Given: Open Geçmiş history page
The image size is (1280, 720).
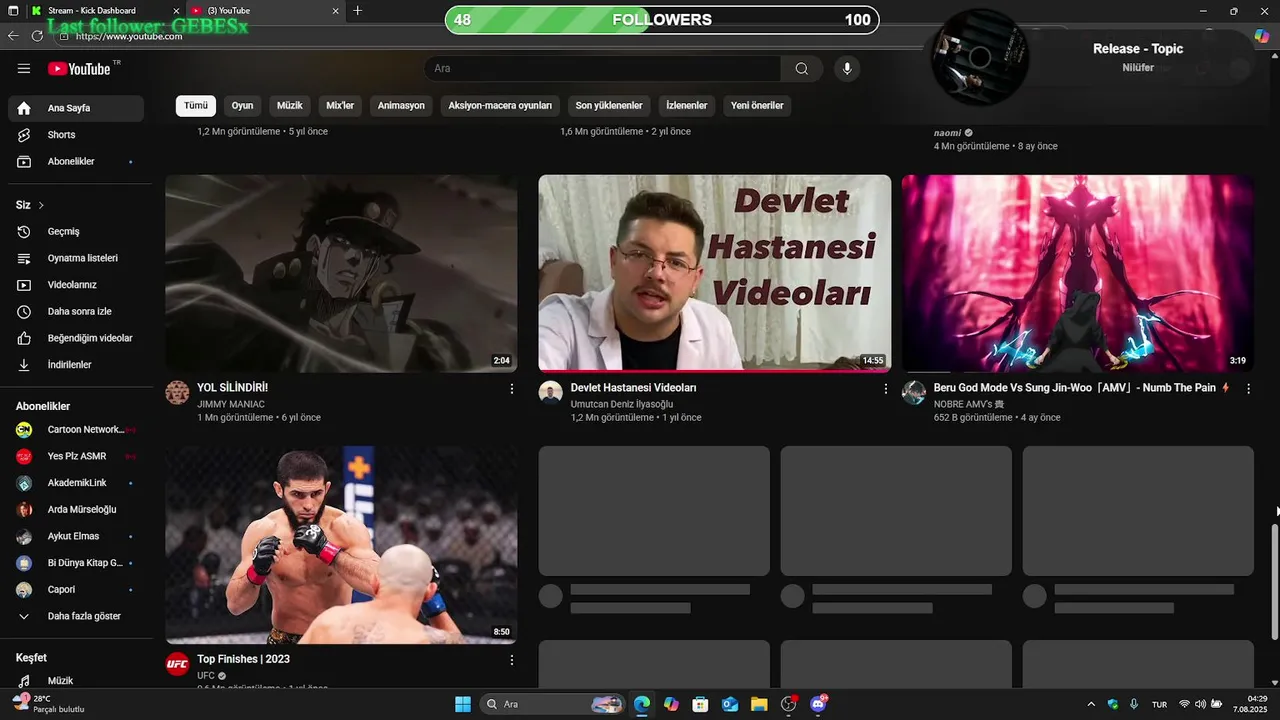Looking at the screenshot, I should coord(76,232).
